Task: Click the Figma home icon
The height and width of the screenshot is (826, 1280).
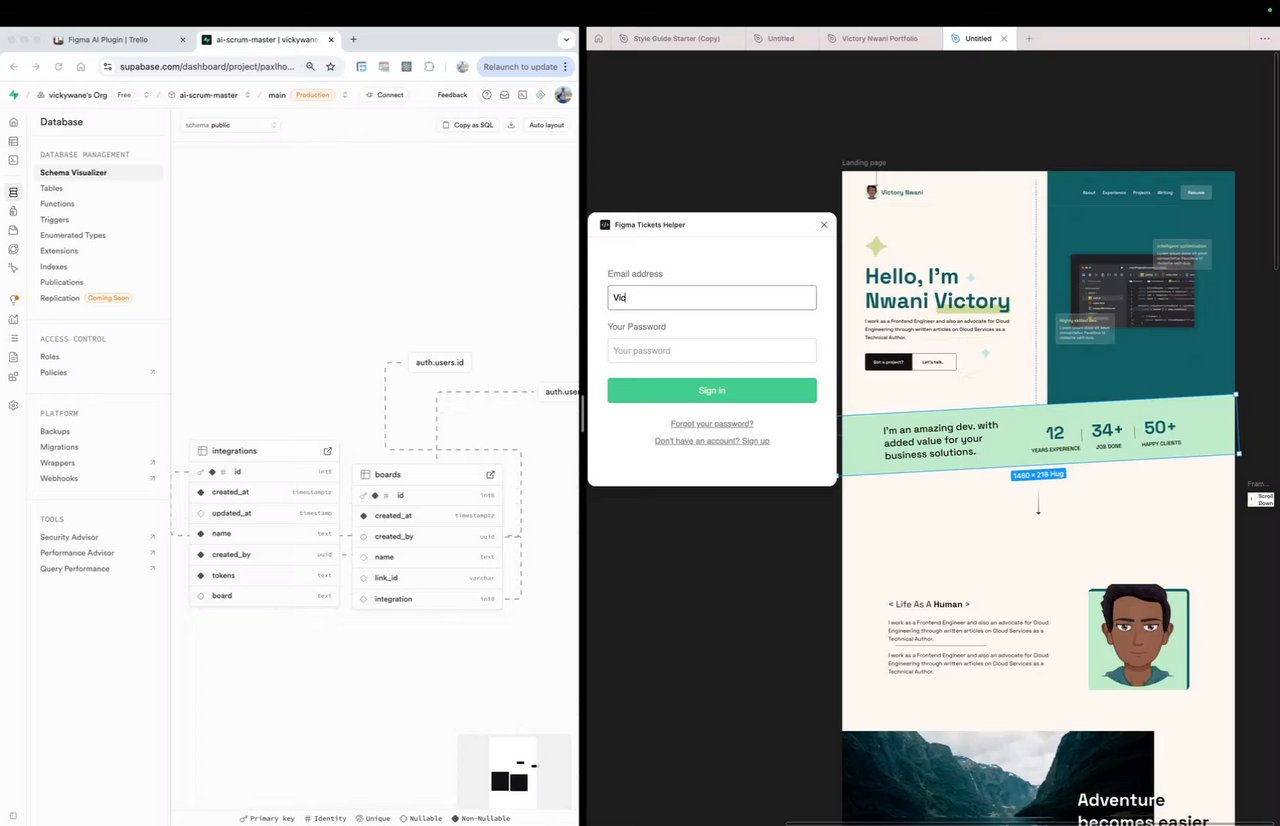Action: (598, 39)
